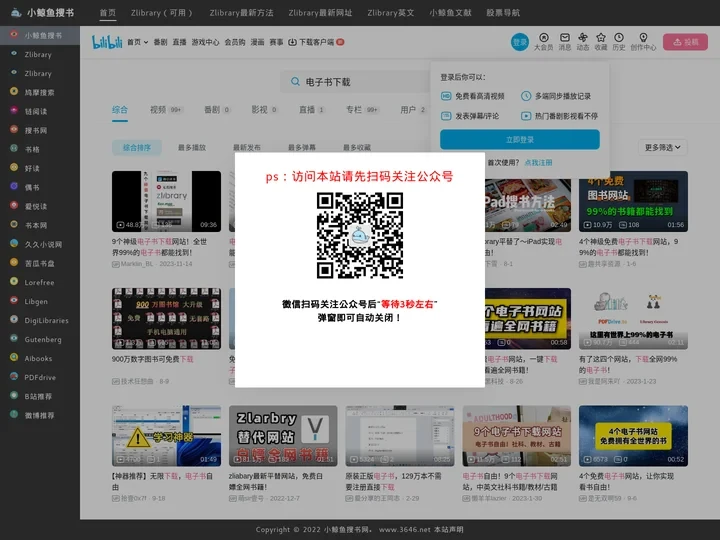Click the icon beside Lorefree in sidebar
The image size is (720, 540).
[14, 281]
